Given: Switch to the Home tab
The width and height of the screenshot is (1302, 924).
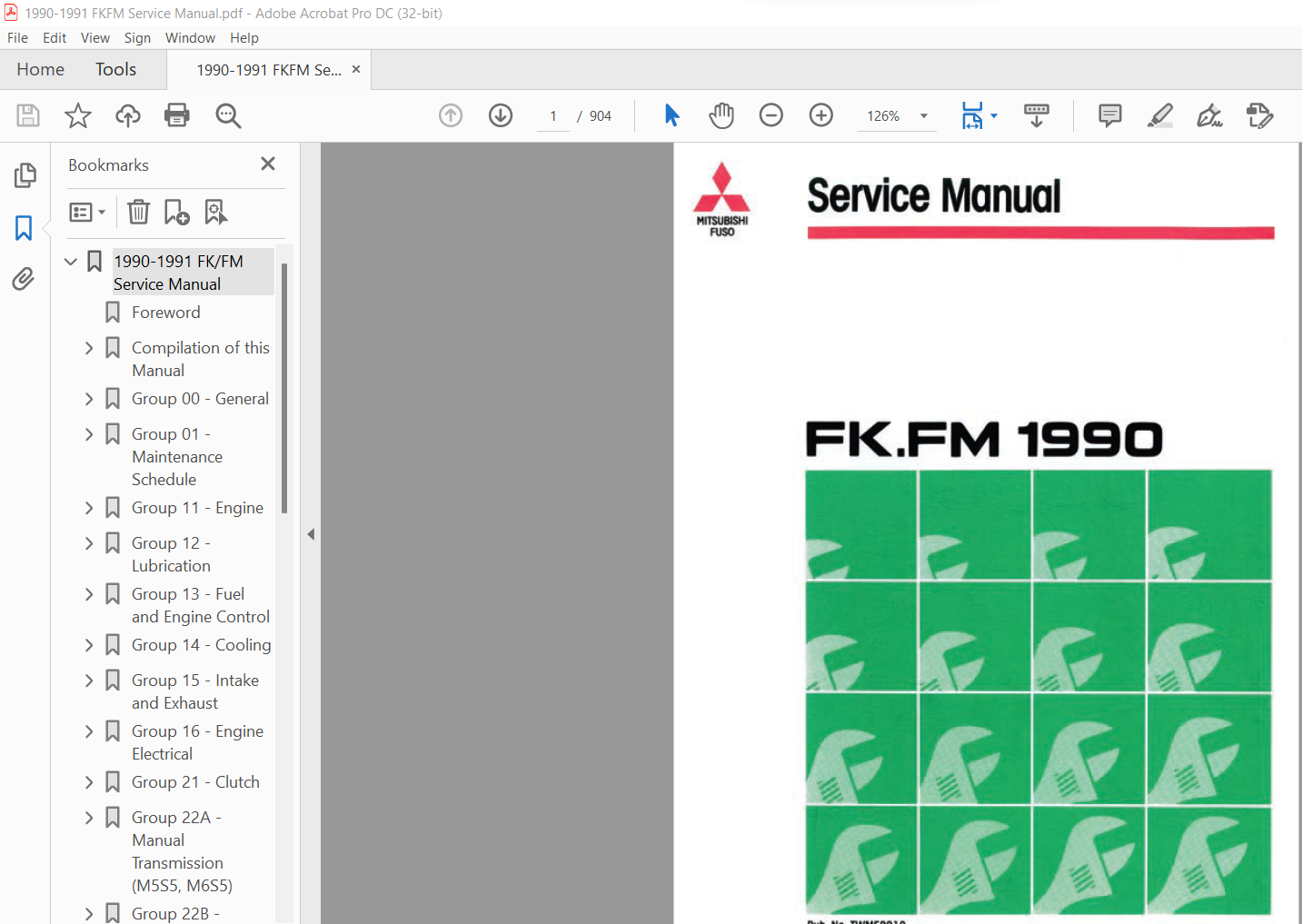Looking at the screenshot, I should coord(40,70).
